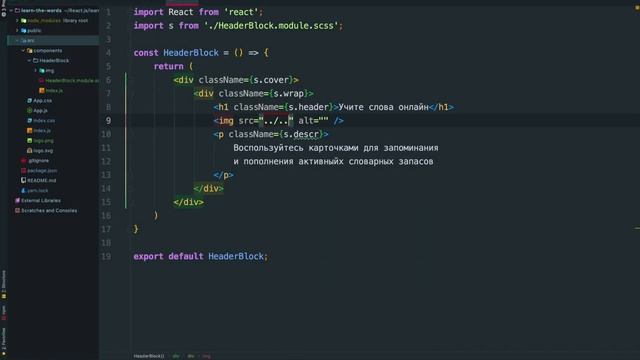Click s.header in the h1 className

309,107
